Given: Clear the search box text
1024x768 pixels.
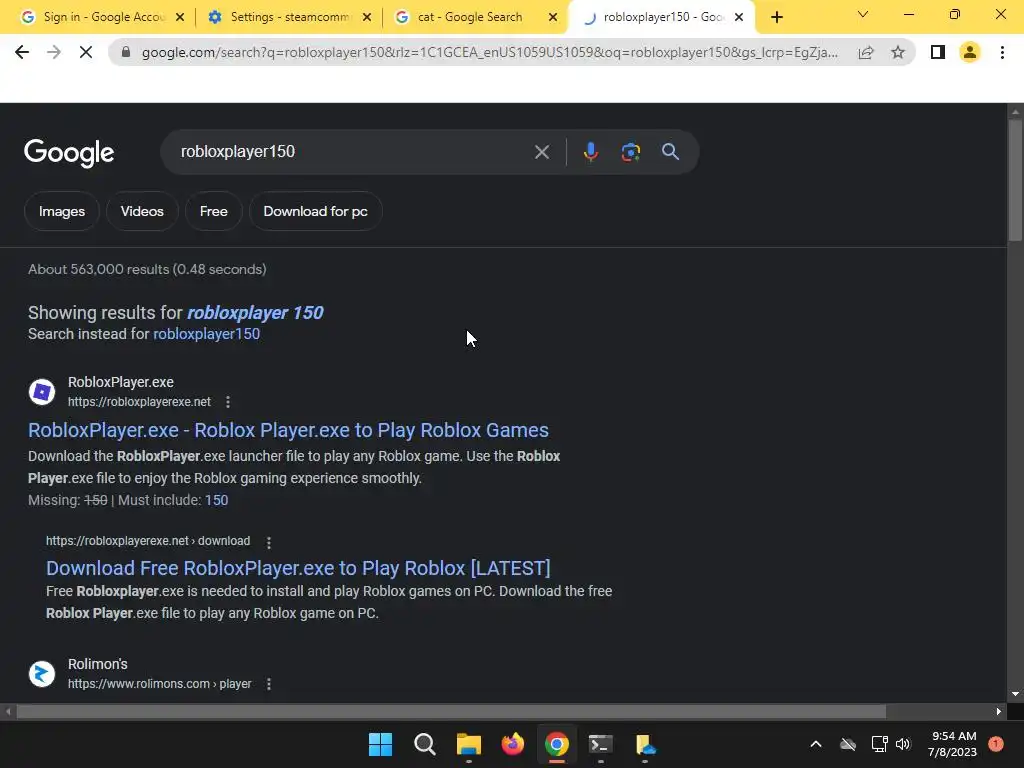Looking at the screenshot, I should click(x=541, y=152).
